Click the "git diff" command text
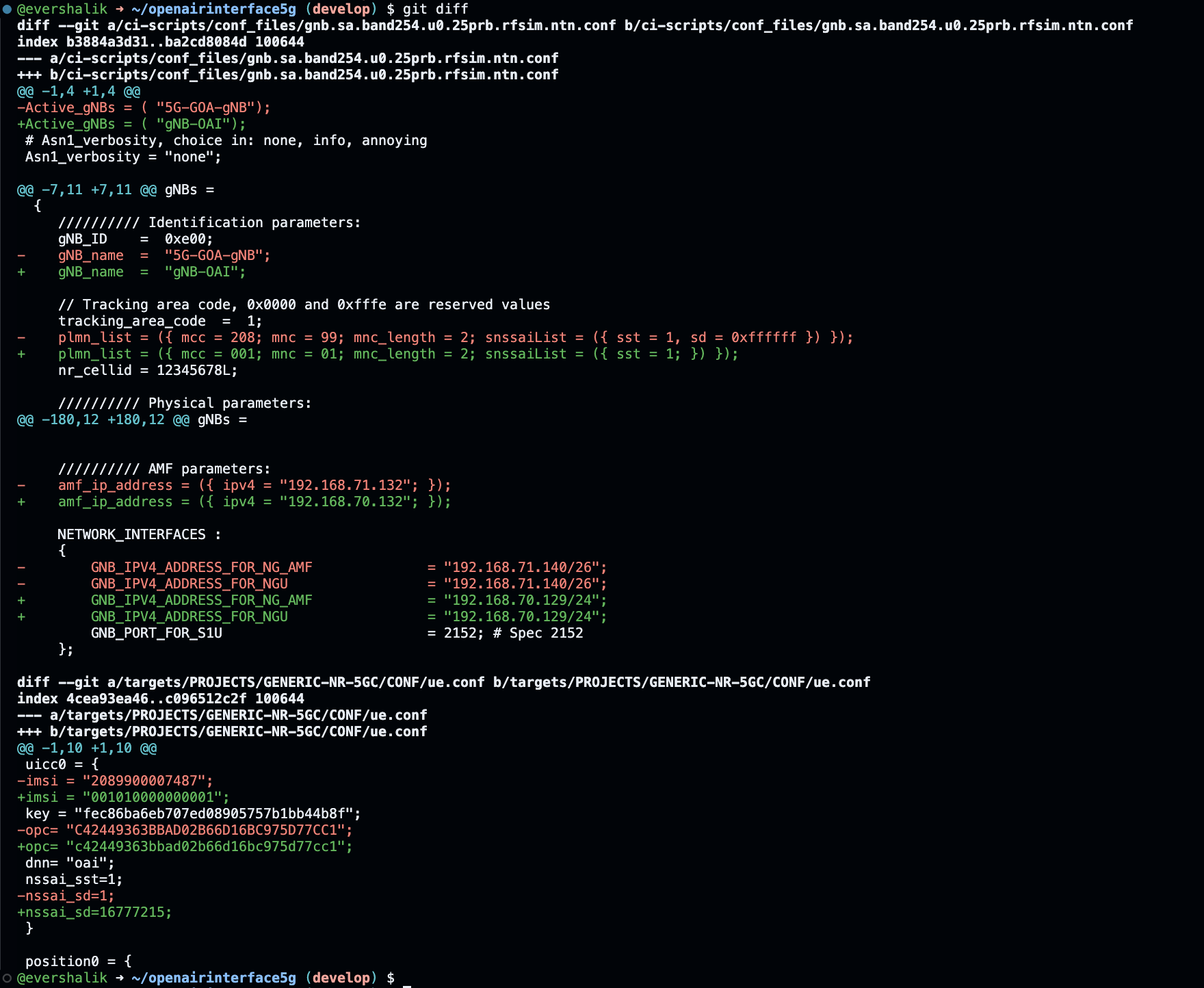The image size is (1204, 988). [x=436, y=9]
